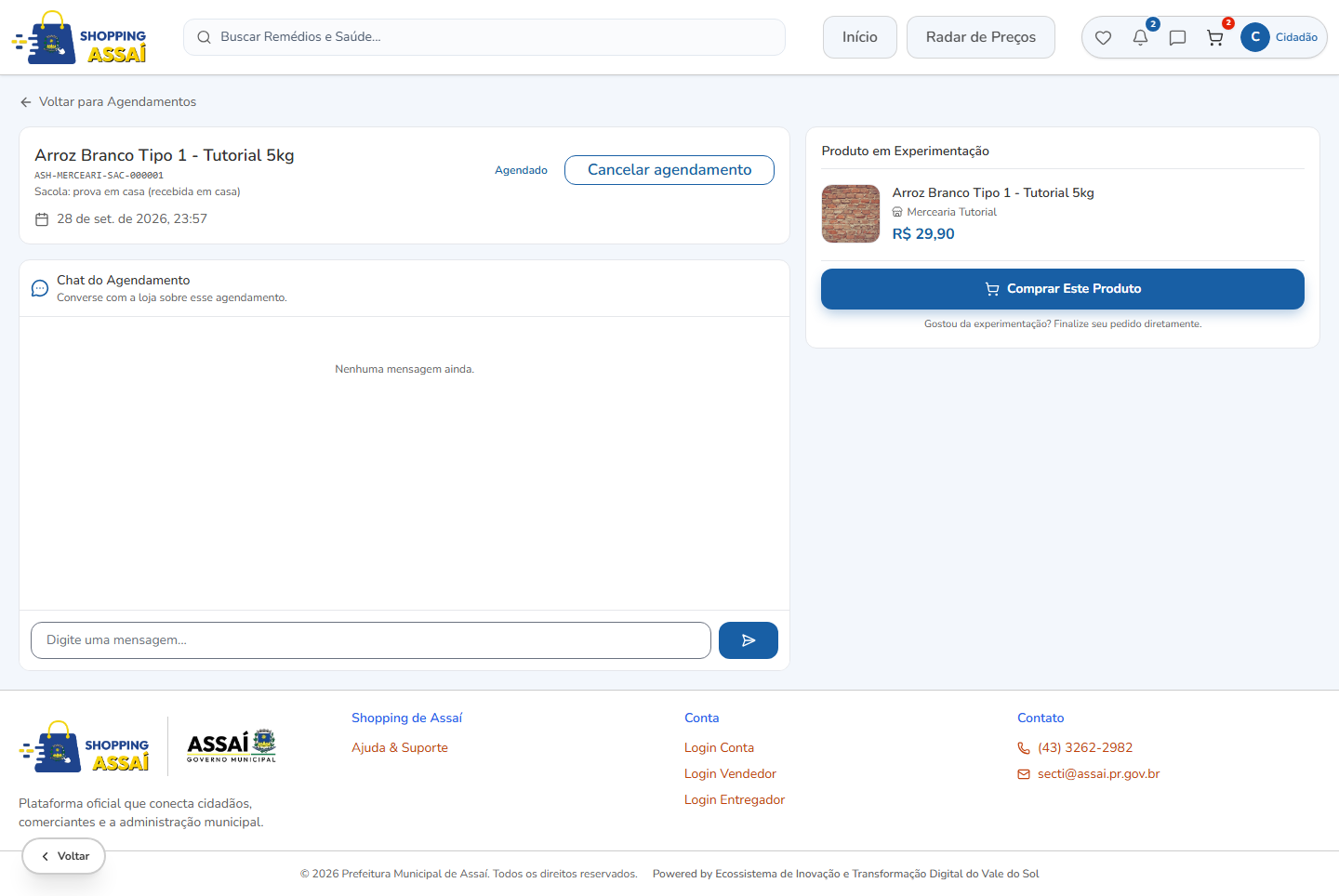The width and height of the screenshot is (1339, 896).
Task: Open the rice product thumbnail
Action: point(851,214)
